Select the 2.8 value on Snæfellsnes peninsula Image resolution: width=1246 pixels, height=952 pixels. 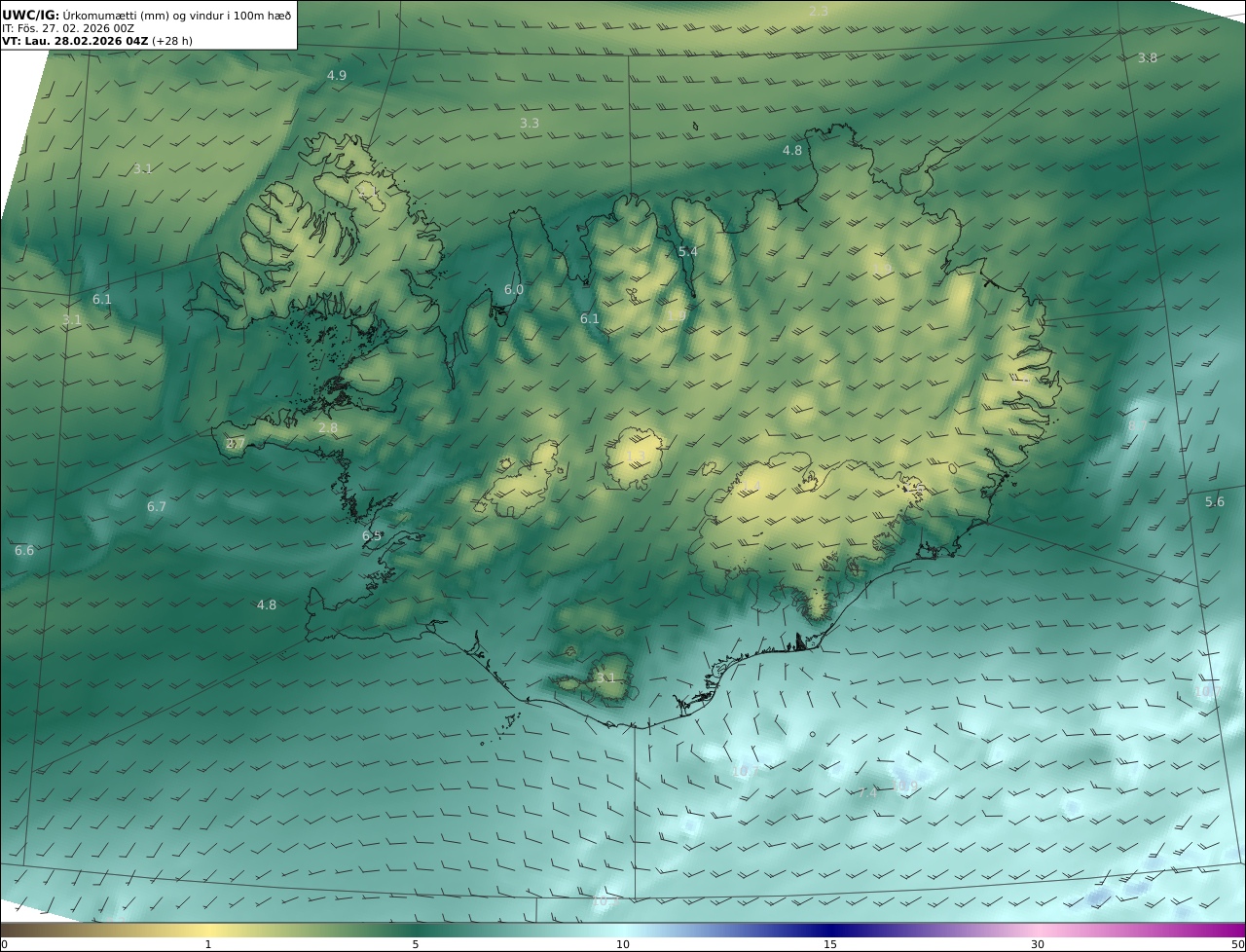(328, 428)
